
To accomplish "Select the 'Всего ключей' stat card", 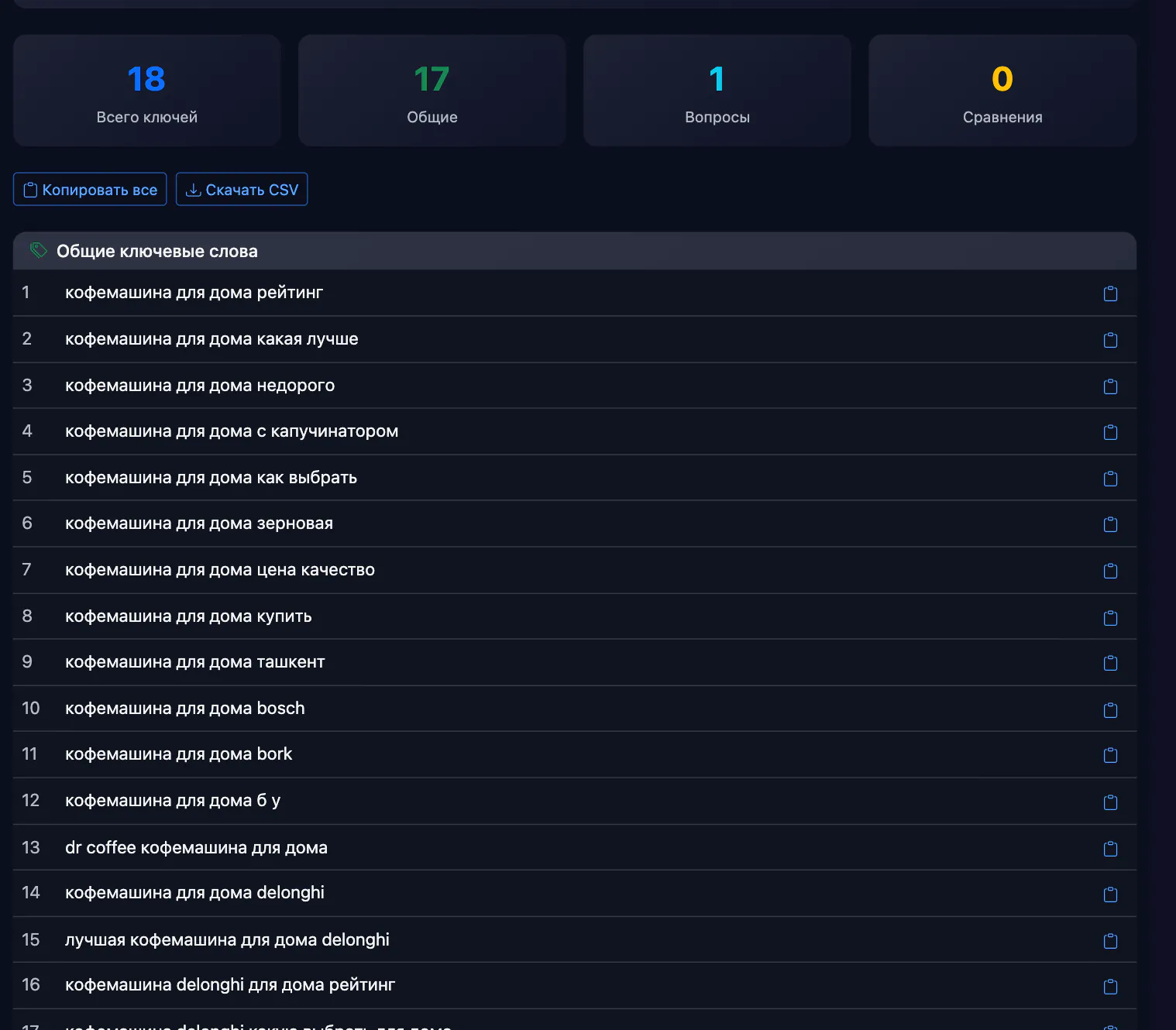I will click(x=147, y=90).
